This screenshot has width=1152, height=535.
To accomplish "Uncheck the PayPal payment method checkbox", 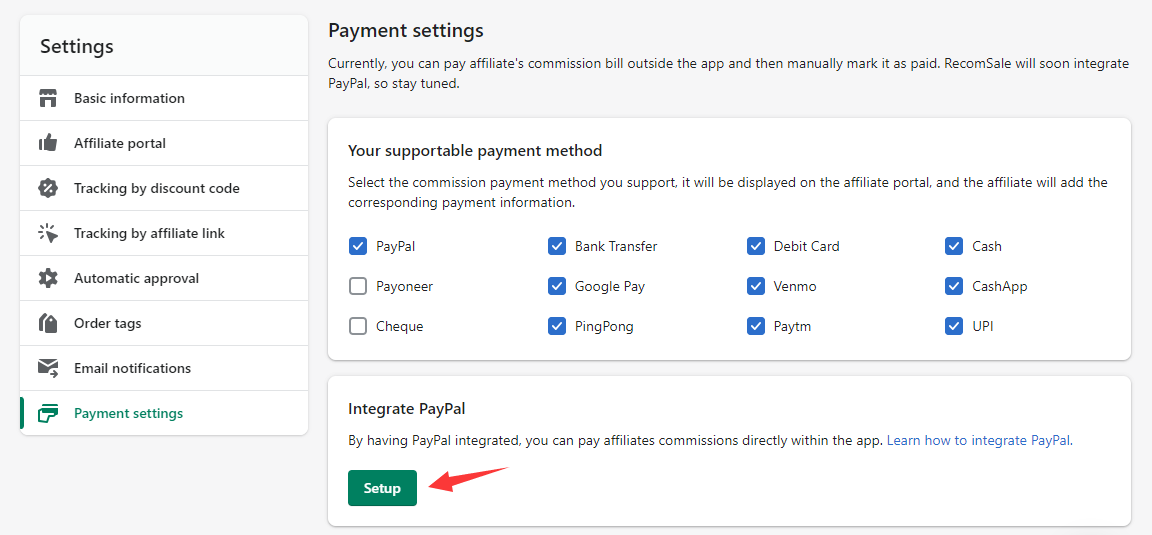I will [x=358, y=246].
